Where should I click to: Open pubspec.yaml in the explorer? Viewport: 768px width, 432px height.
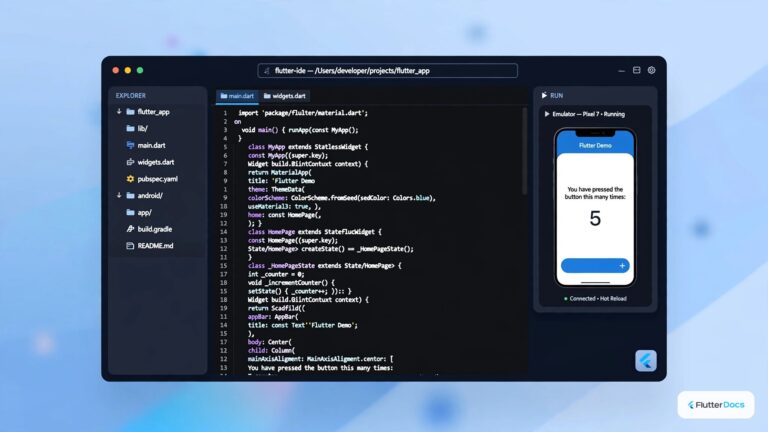(x=158, y=179)
